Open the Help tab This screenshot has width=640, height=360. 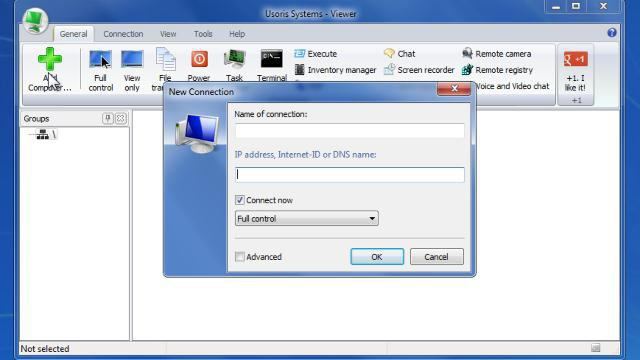coord(237,34)
